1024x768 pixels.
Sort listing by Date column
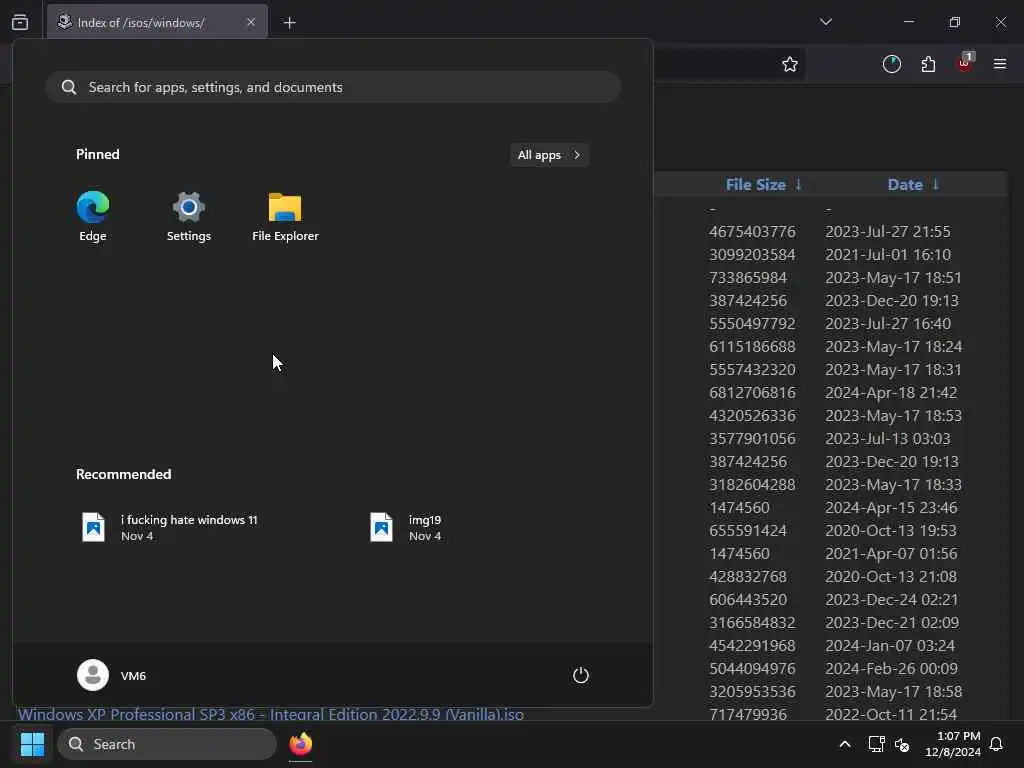pyautogui.click(x=913, y=185)
